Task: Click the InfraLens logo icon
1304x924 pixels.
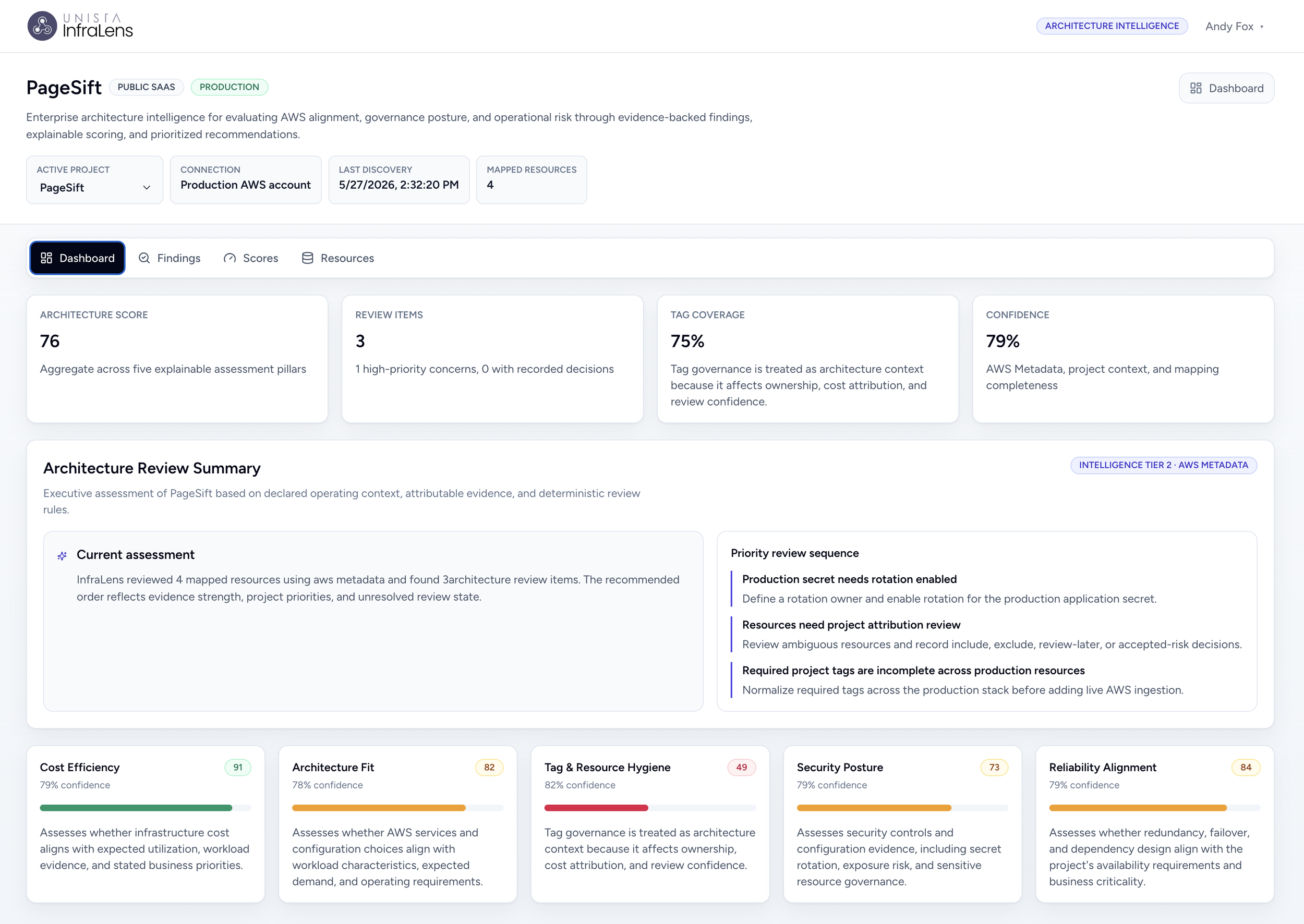Action: coord(42,26)
